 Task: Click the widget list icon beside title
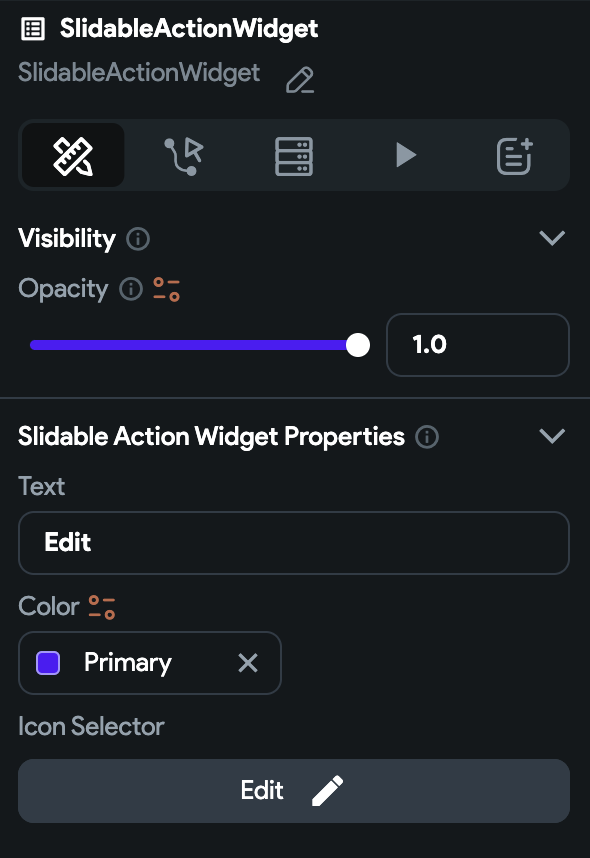[33, 29]
